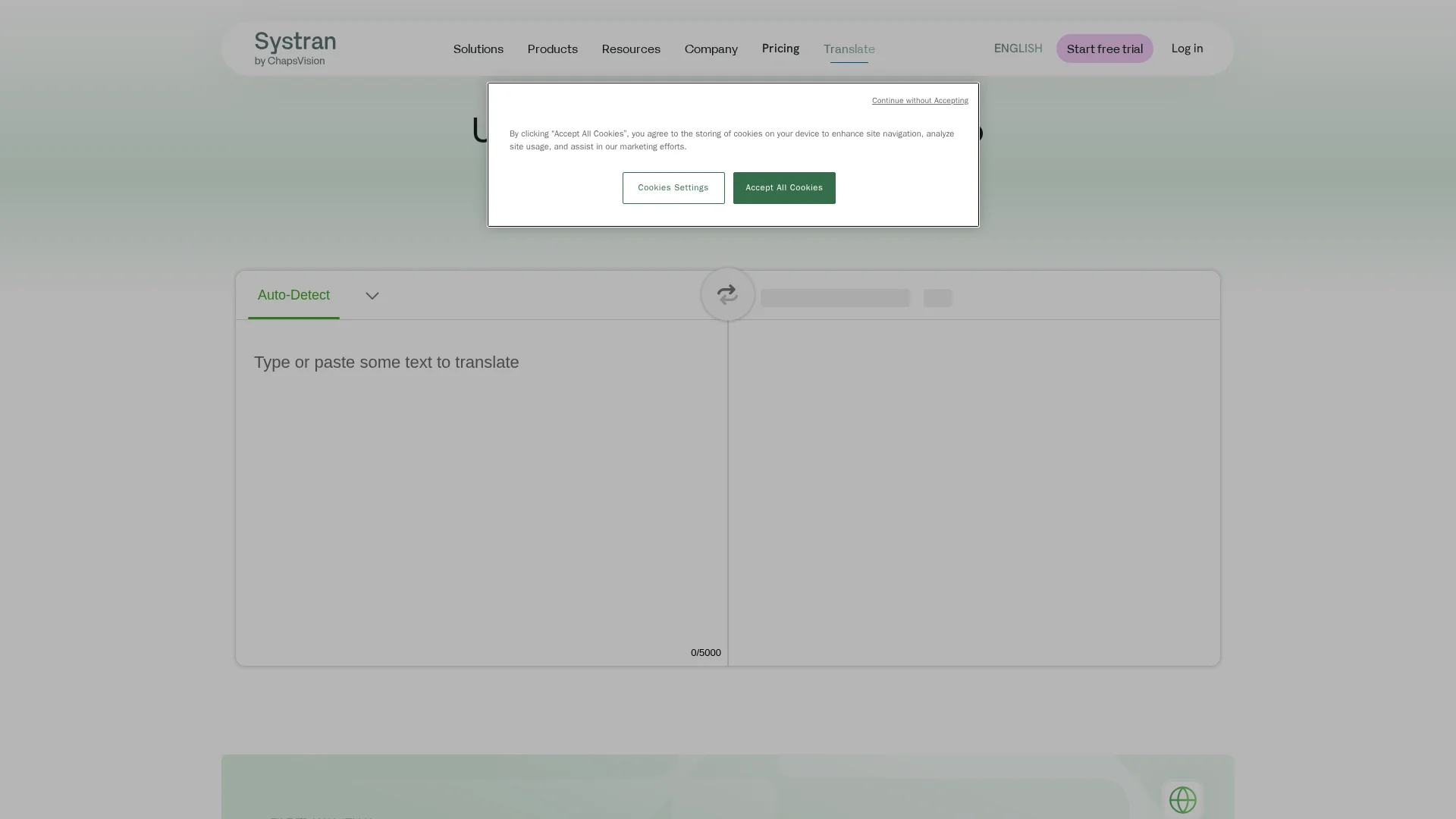Open the Resources menu
The image size is (1456, 819).
click(630, 49)
